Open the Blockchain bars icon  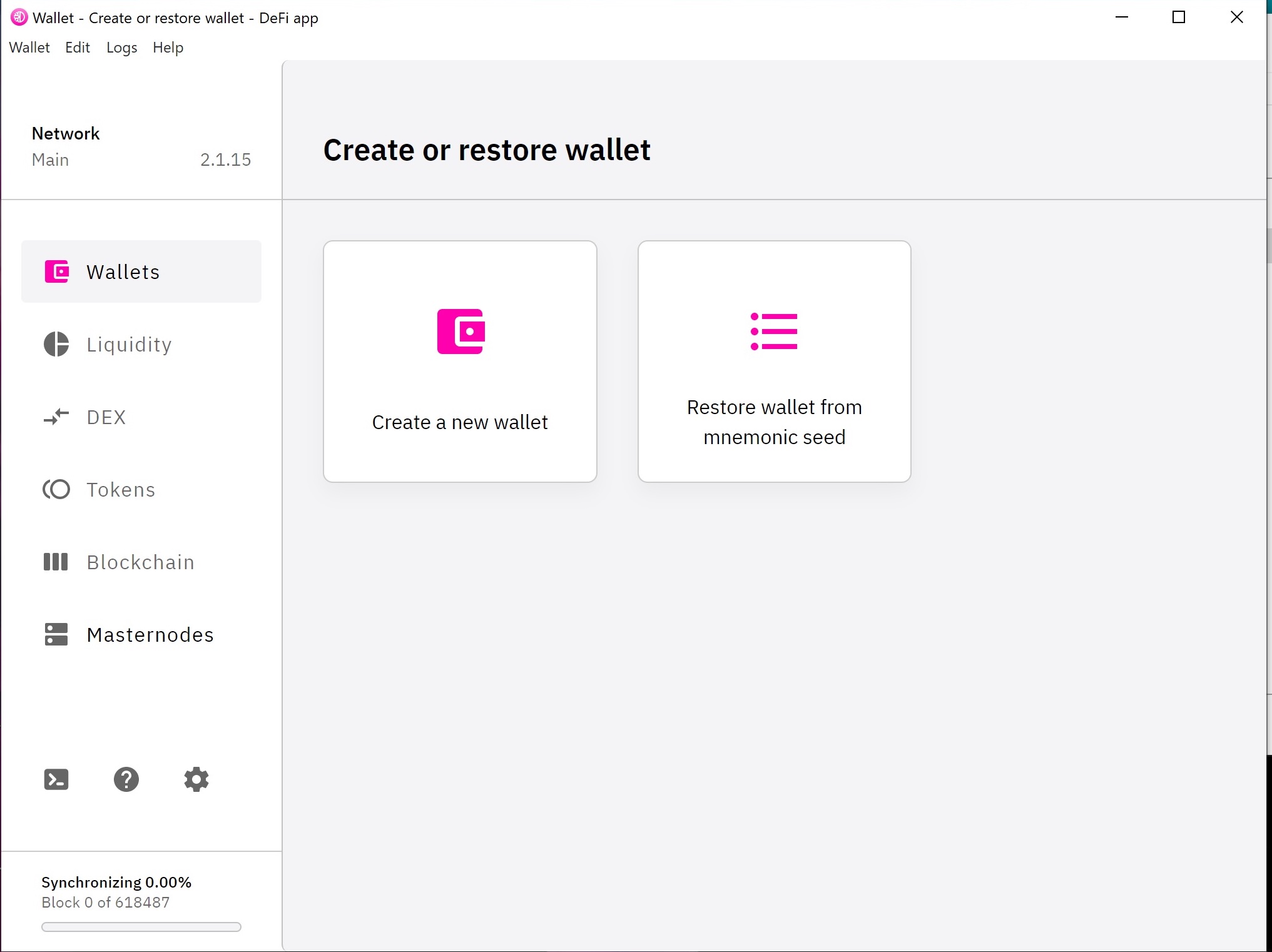click(56, 562)
